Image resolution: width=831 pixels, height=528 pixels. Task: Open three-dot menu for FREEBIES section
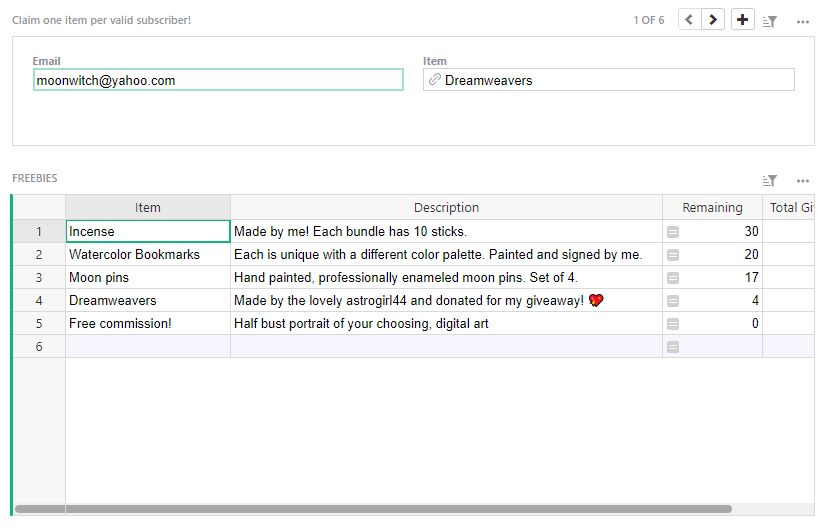(x=802, y=180)
